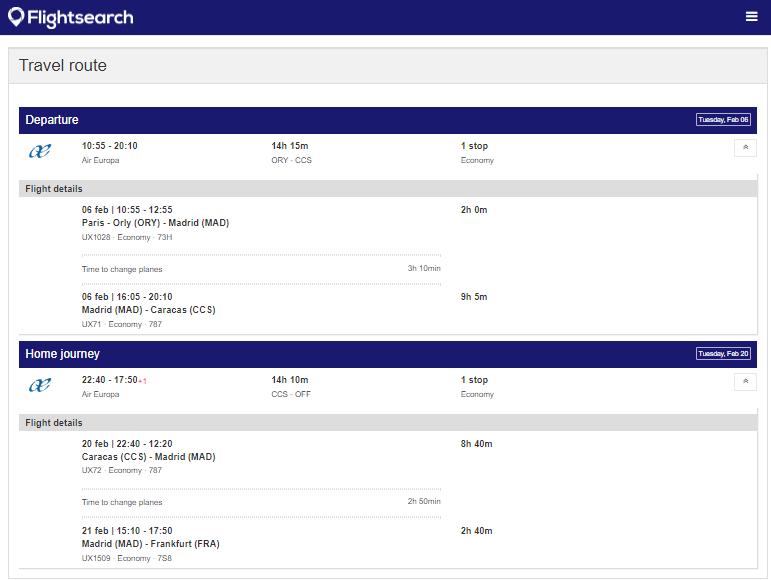Select the 3h 10min layover time

point(424,268)
